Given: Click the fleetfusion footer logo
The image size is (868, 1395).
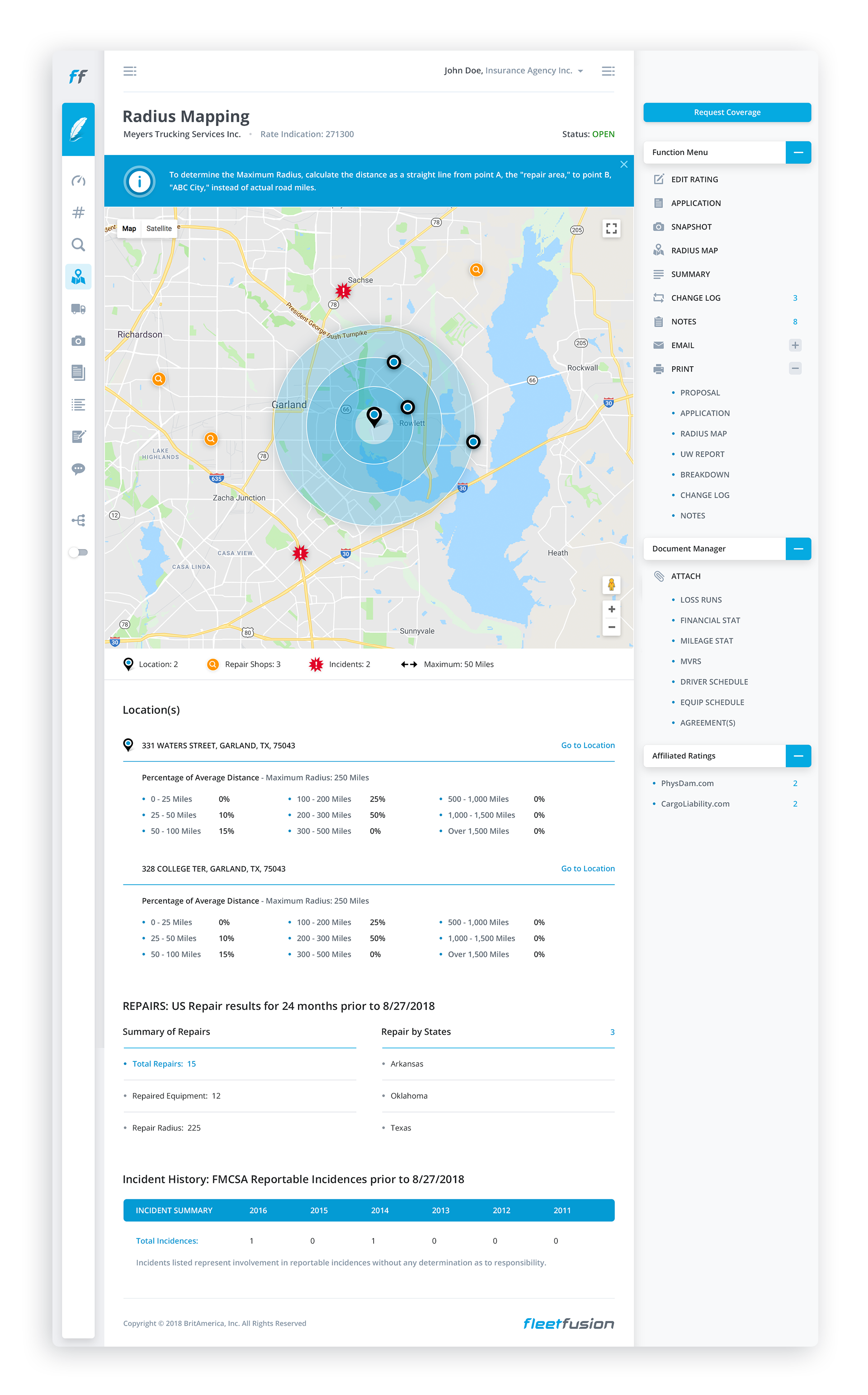Looking at the screenshot, I should [x=568, y=1324].
